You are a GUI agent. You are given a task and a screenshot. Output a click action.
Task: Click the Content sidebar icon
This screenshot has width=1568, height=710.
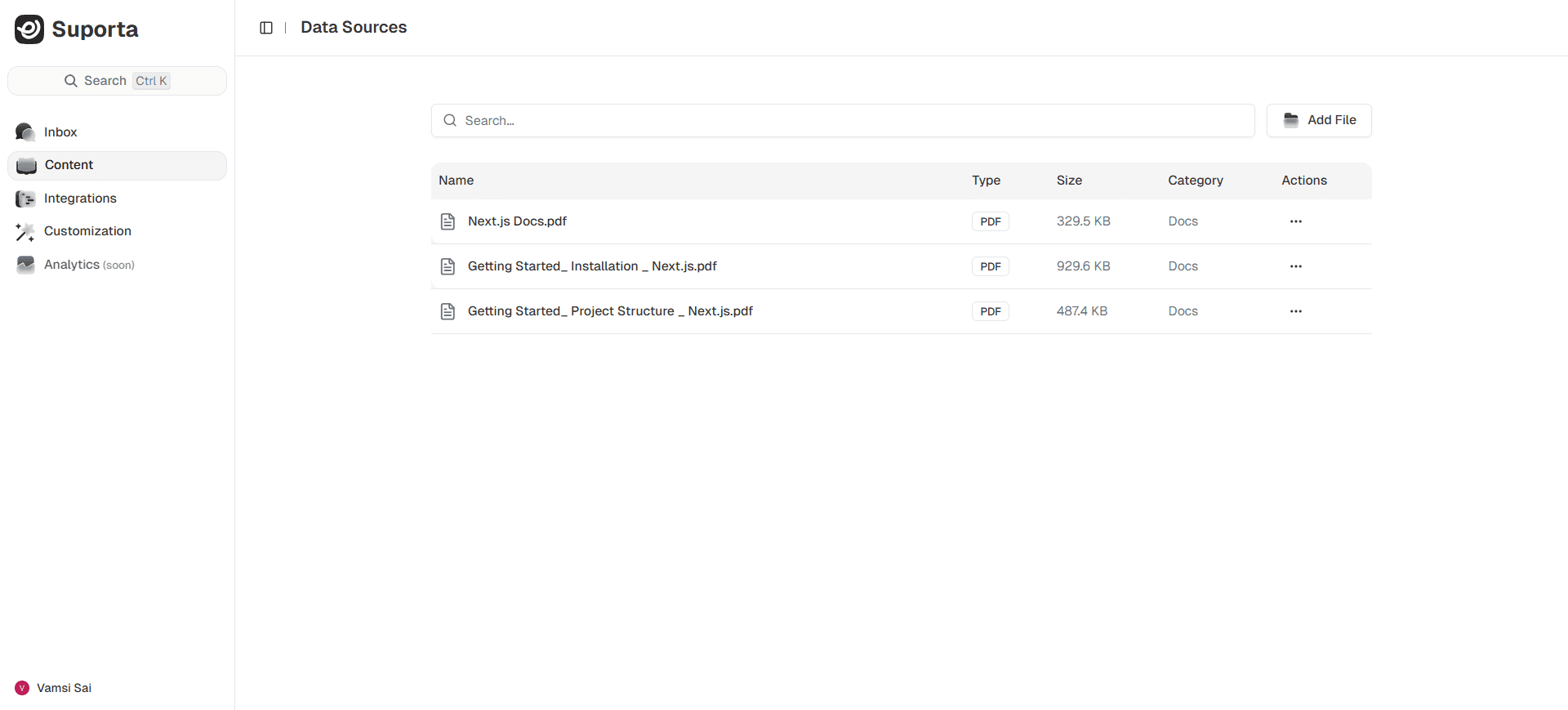click(27, 166)
